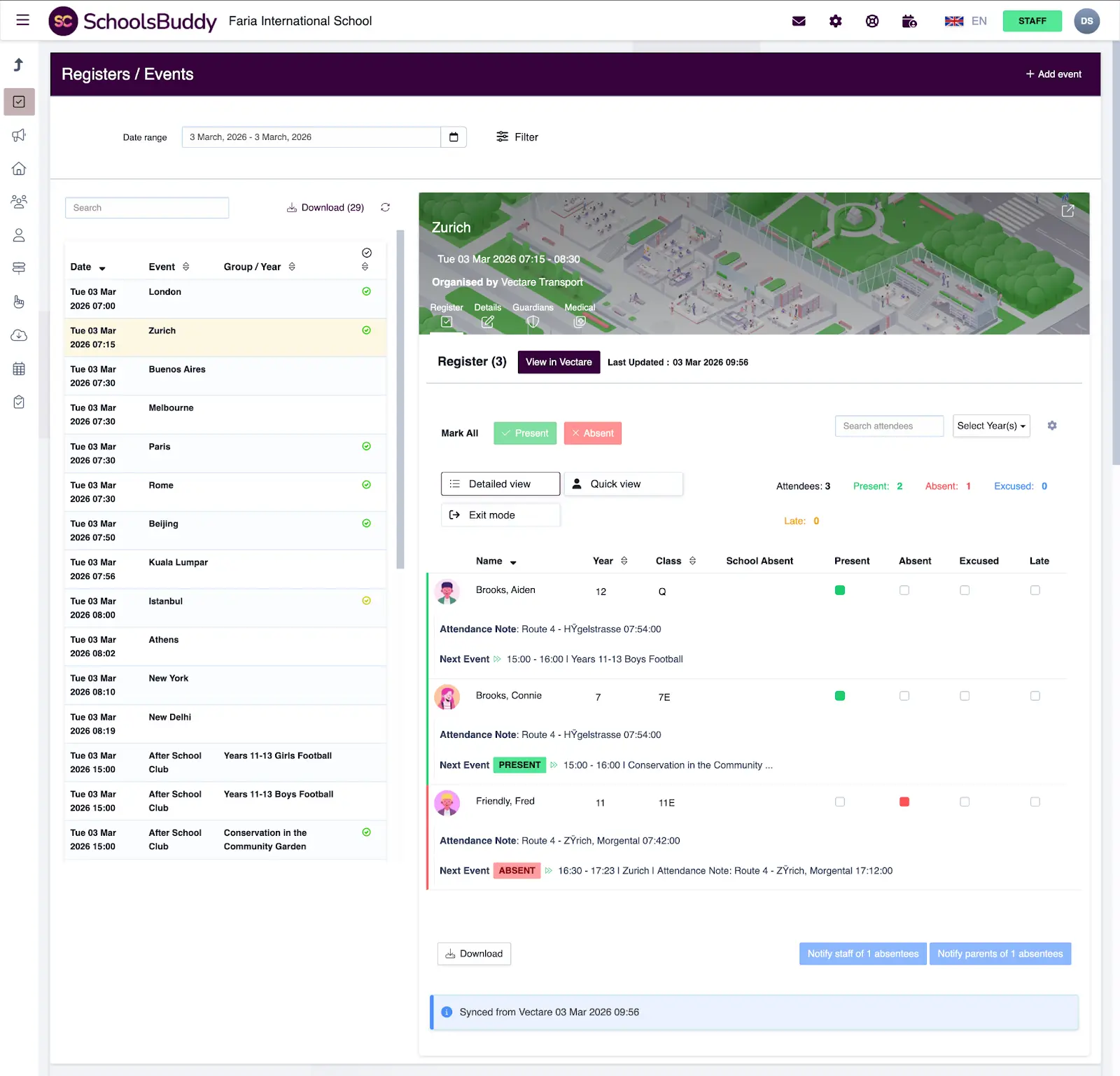Mark Brooks, Aiden as Absent

(904, 590)
